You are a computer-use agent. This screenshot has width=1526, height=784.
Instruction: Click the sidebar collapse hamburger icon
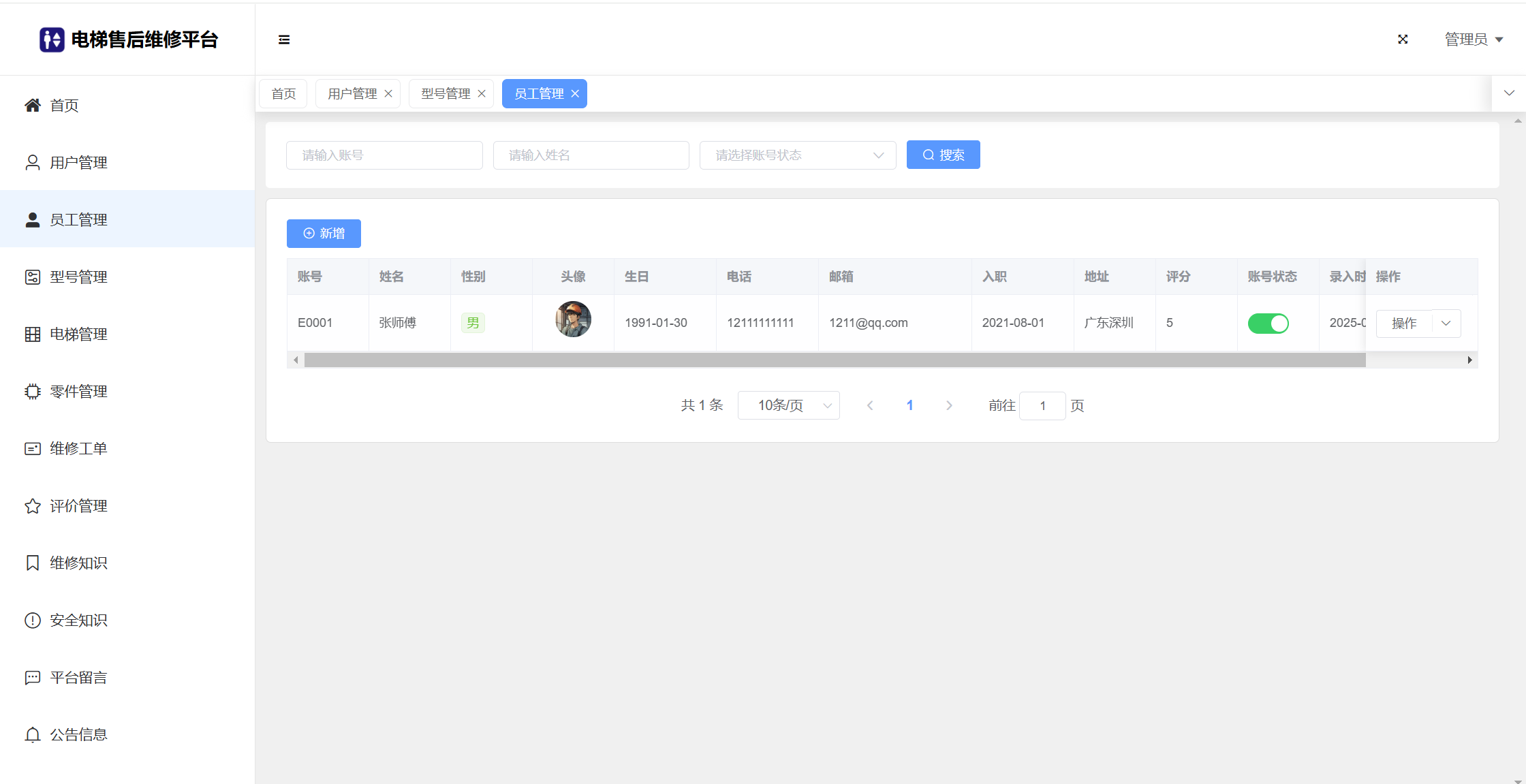pyautogui.click(x=284, y=40)
